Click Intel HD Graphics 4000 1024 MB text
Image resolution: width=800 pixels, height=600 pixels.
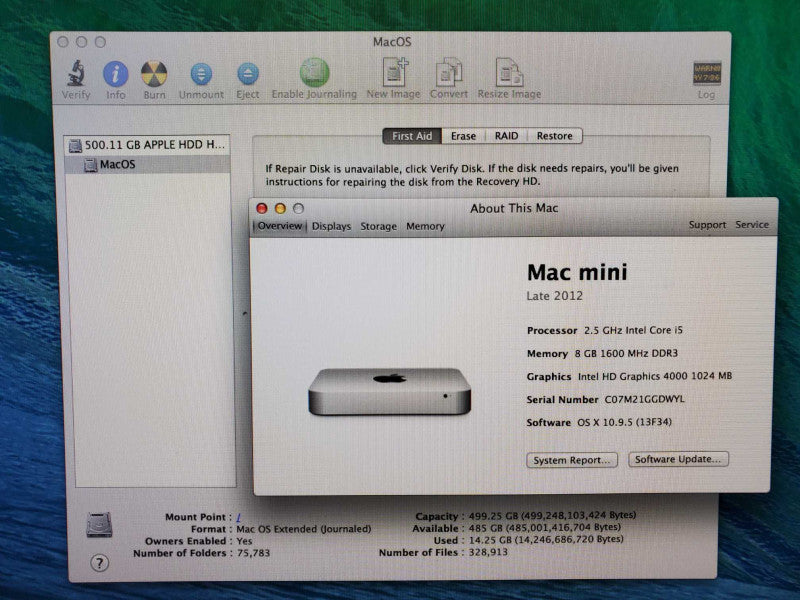(655, 376)
